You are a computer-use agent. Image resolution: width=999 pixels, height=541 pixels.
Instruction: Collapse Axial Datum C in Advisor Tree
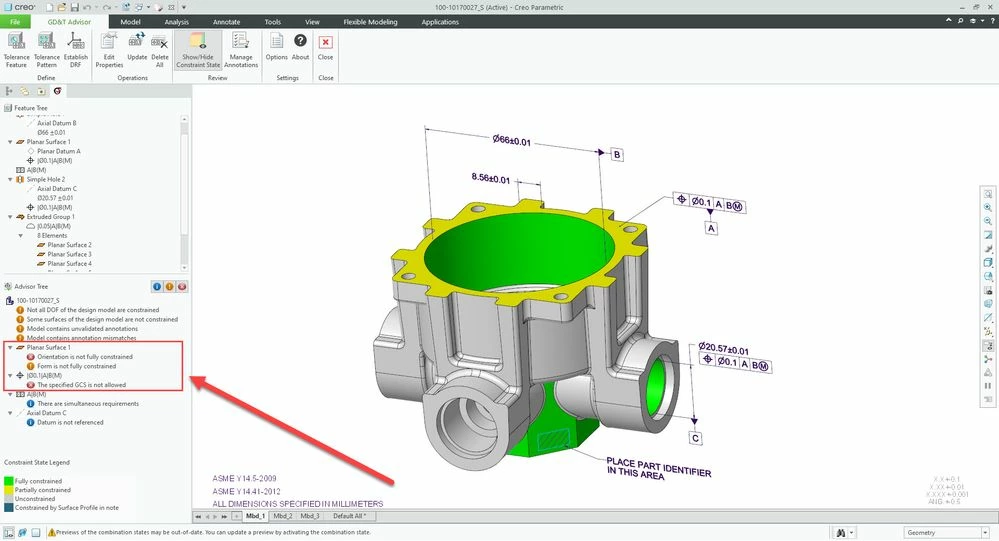[10, 413]
